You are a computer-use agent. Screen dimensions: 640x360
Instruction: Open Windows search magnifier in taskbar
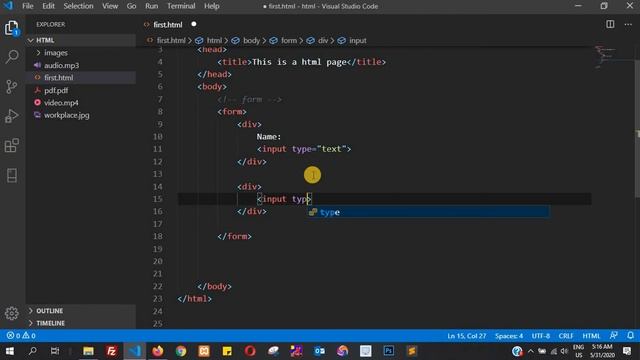(33, 351)
